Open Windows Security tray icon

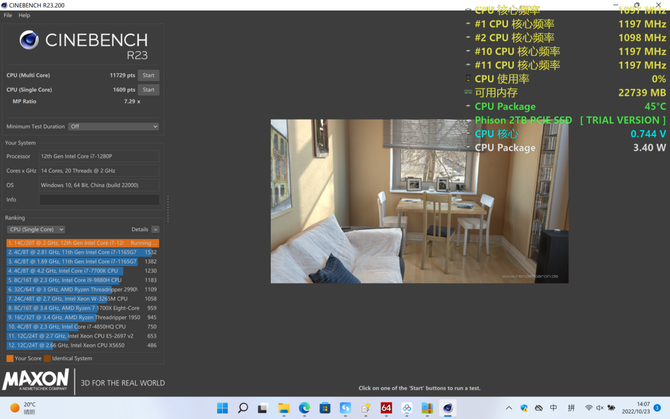pyautogui.click(x=524, y=408)
